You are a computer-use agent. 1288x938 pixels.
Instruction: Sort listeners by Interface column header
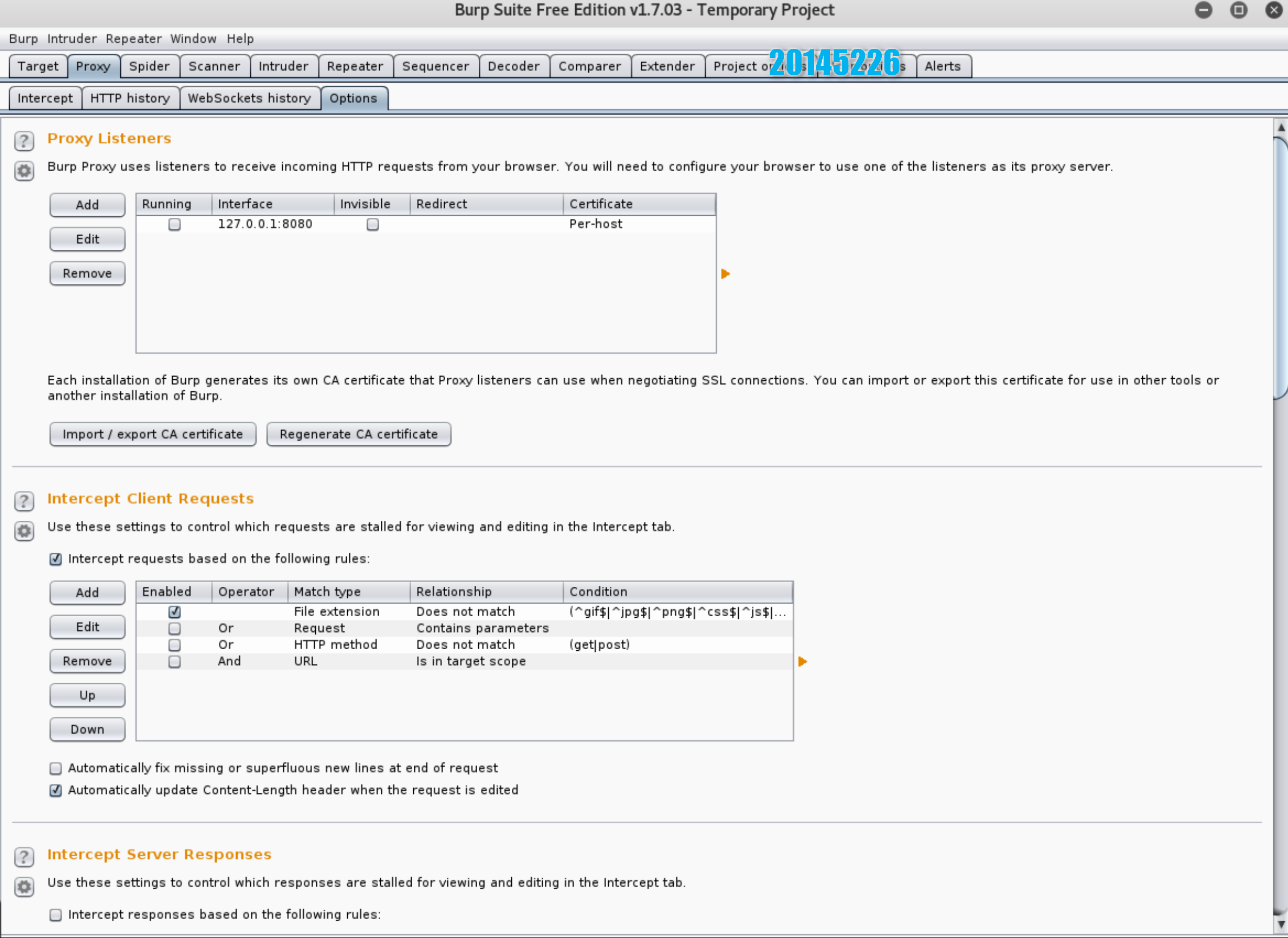tap(272, 204)
